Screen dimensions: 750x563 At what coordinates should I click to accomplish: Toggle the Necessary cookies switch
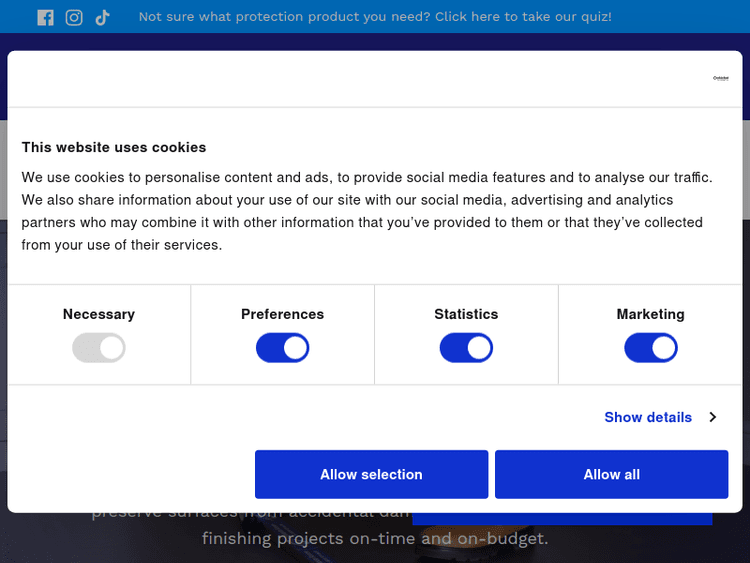(x=98, y=348)
